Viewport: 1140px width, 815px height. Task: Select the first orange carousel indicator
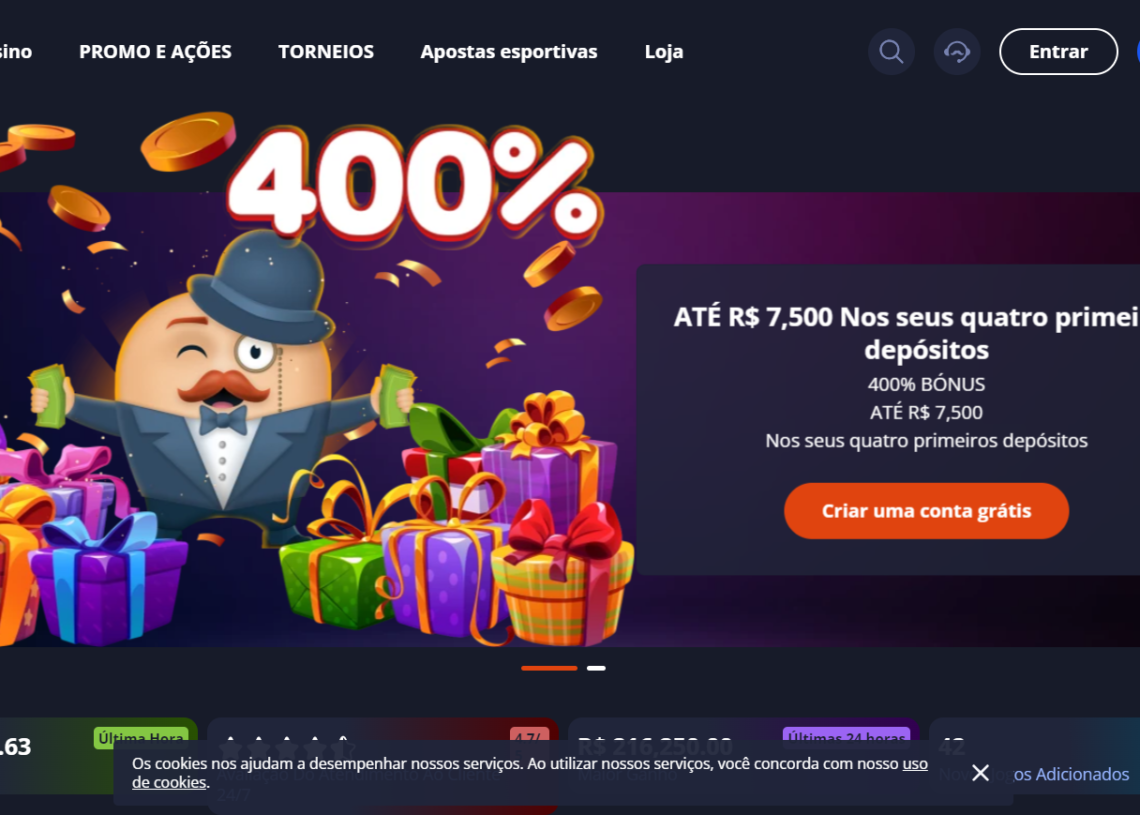click(x=549, y=668)
